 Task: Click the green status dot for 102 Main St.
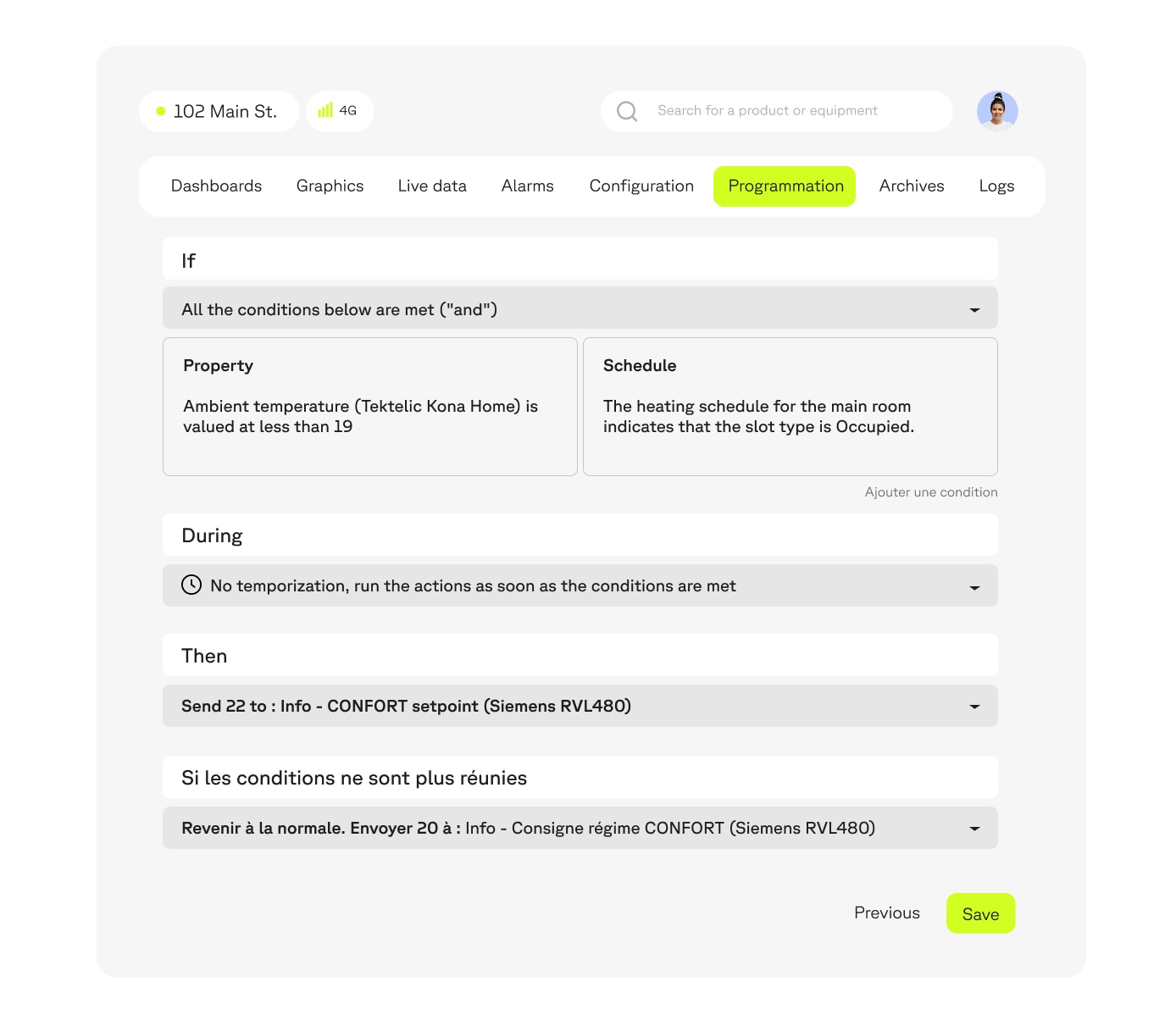(x=160, y=111)
